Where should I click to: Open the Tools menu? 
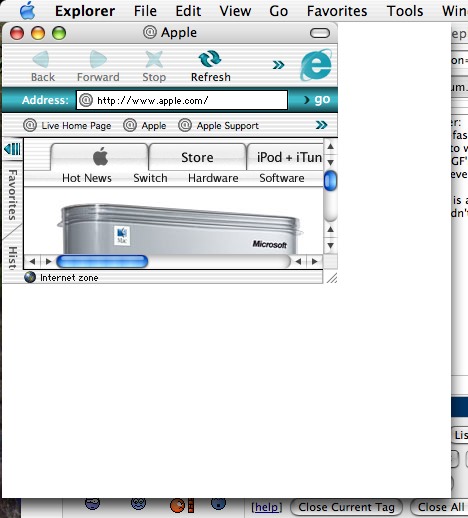(405, 11)
